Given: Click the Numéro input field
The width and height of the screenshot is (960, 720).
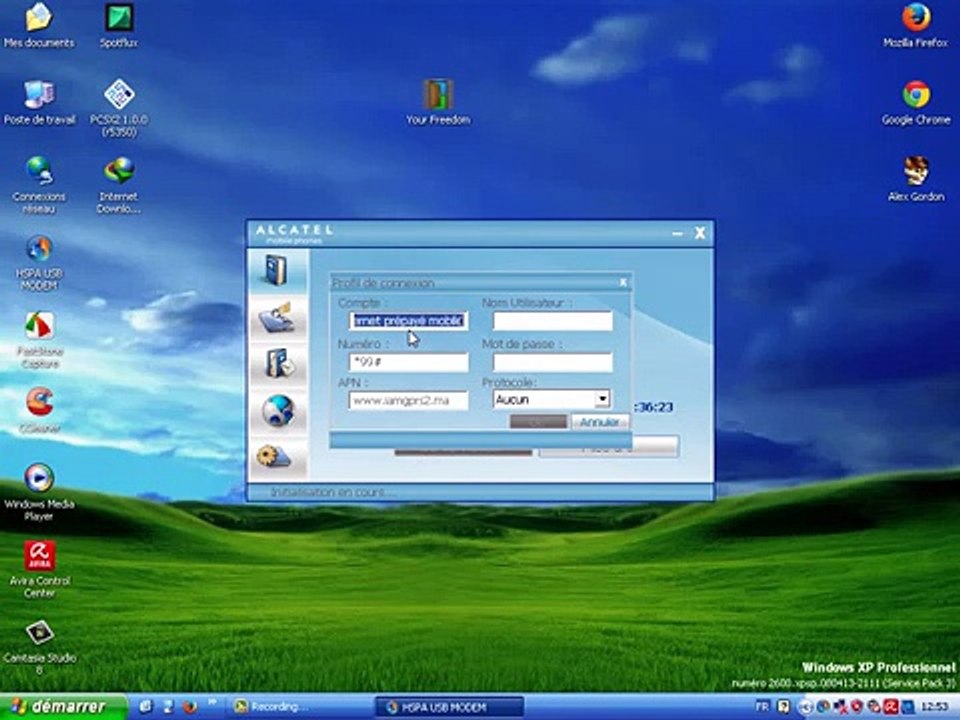Looking at the screenshot, I should (x=409, y=362).
